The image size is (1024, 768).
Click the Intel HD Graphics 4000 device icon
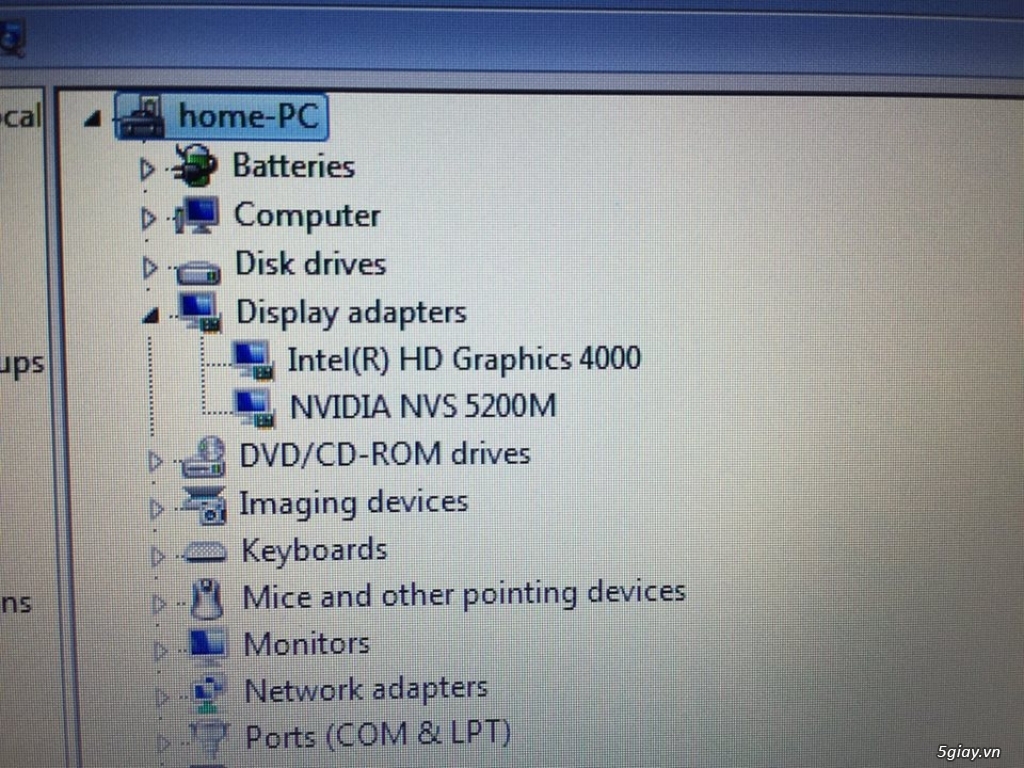tap(253, 360)
